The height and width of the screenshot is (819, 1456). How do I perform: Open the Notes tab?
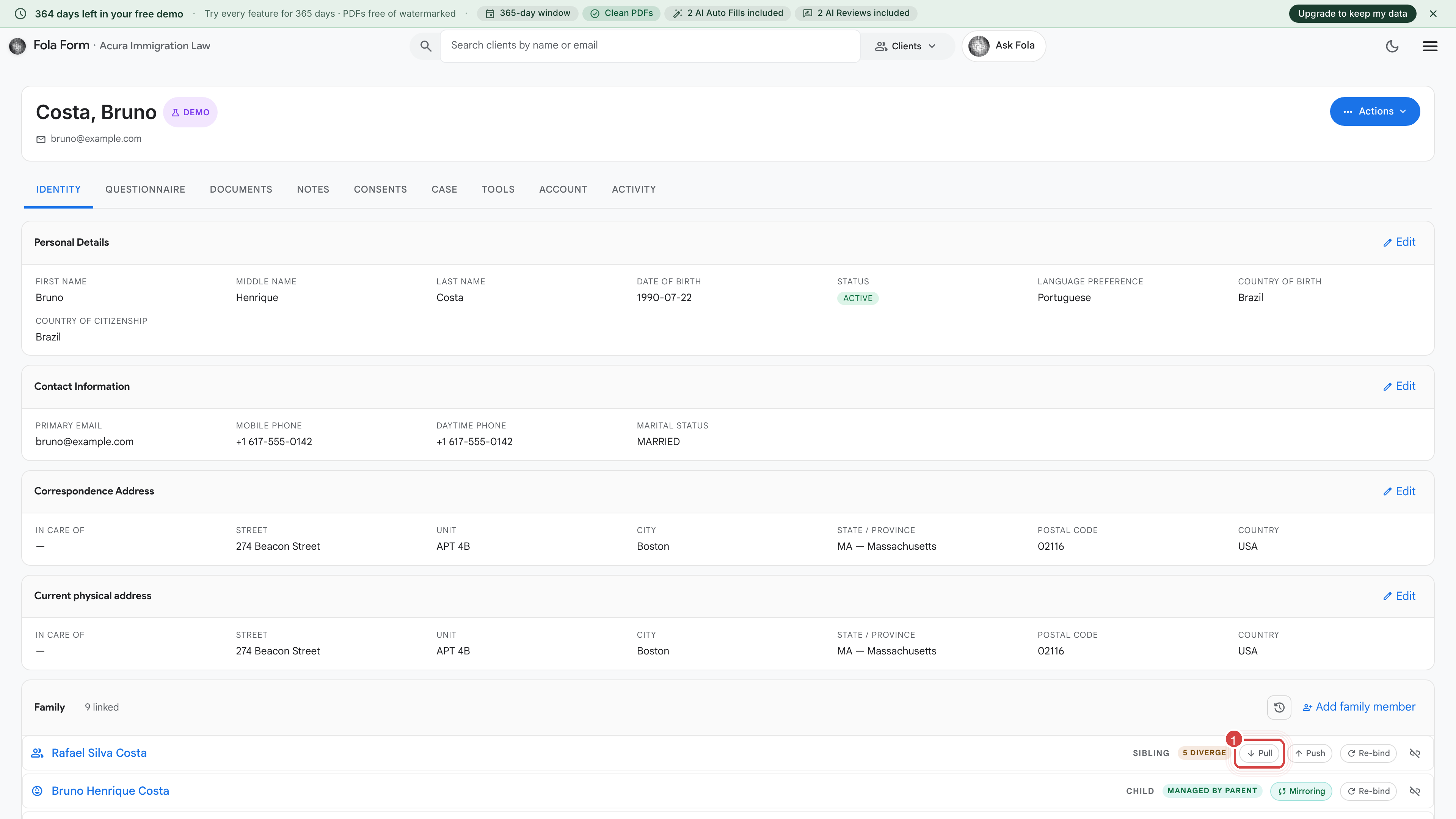313,189
